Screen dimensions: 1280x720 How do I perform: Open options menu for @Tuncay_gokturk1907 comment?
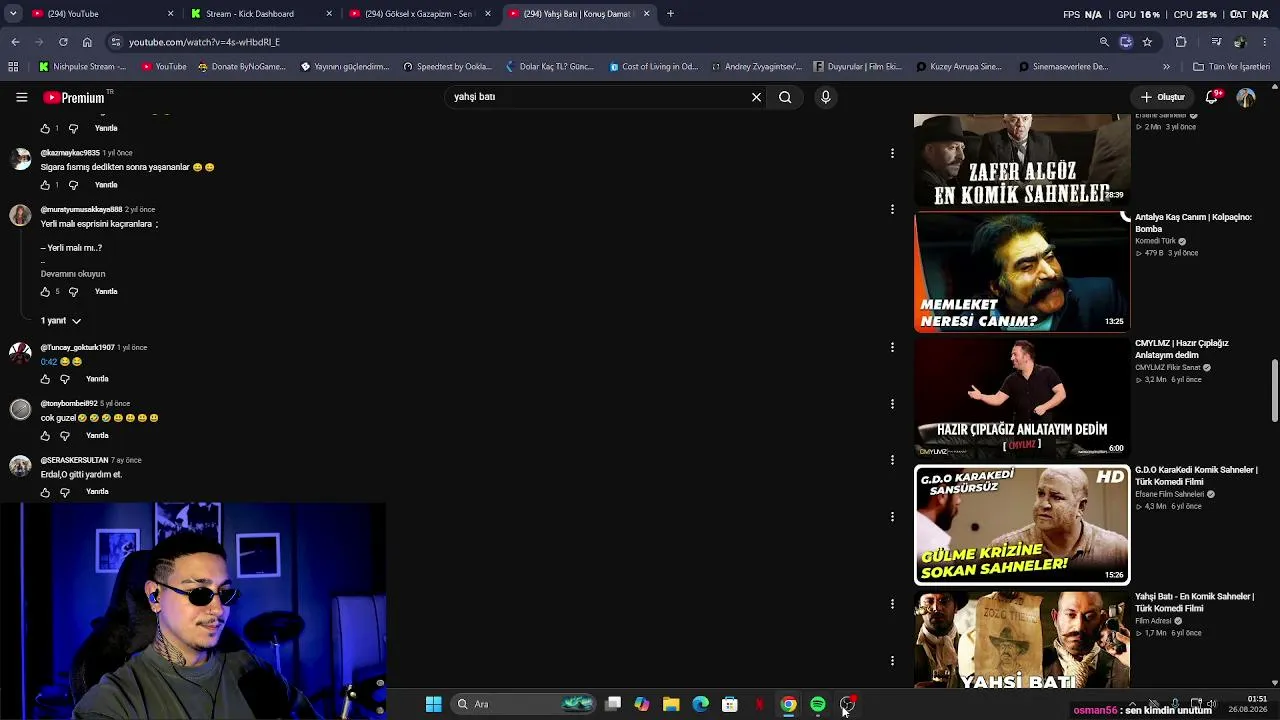892,347
